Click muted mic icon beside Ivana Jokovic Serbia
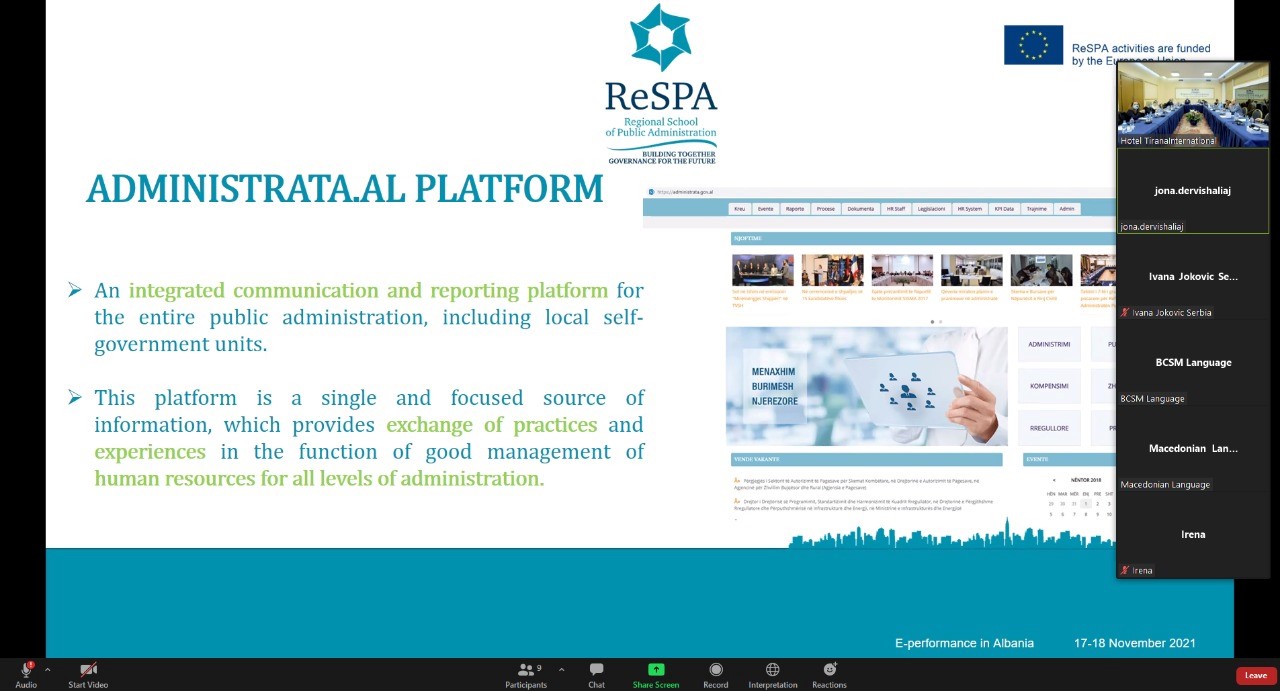Image resolution: width=1280 pixels, height=691 pixels. click(1125, 313)
